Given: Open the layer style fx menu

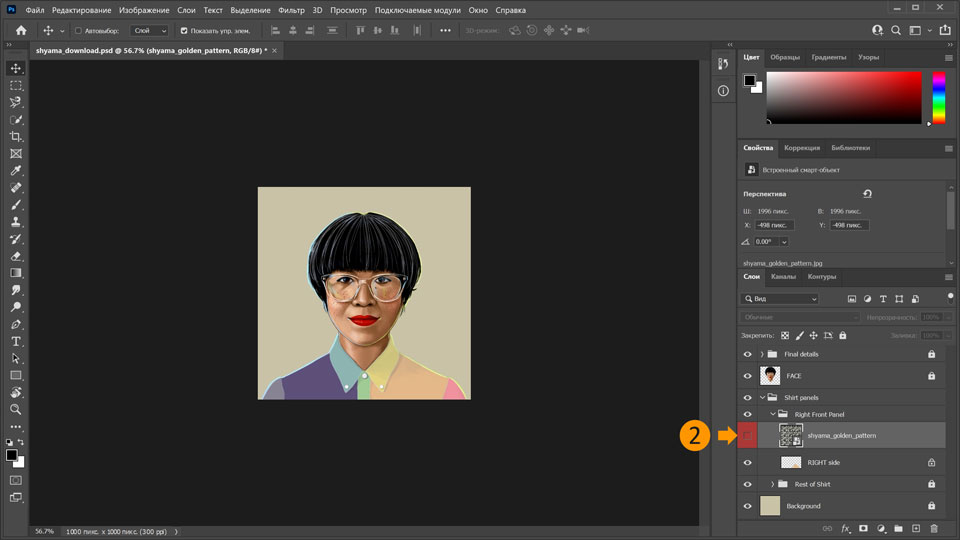Looking at the screenshot, I should pyautogui.click(x=845, y=528).
